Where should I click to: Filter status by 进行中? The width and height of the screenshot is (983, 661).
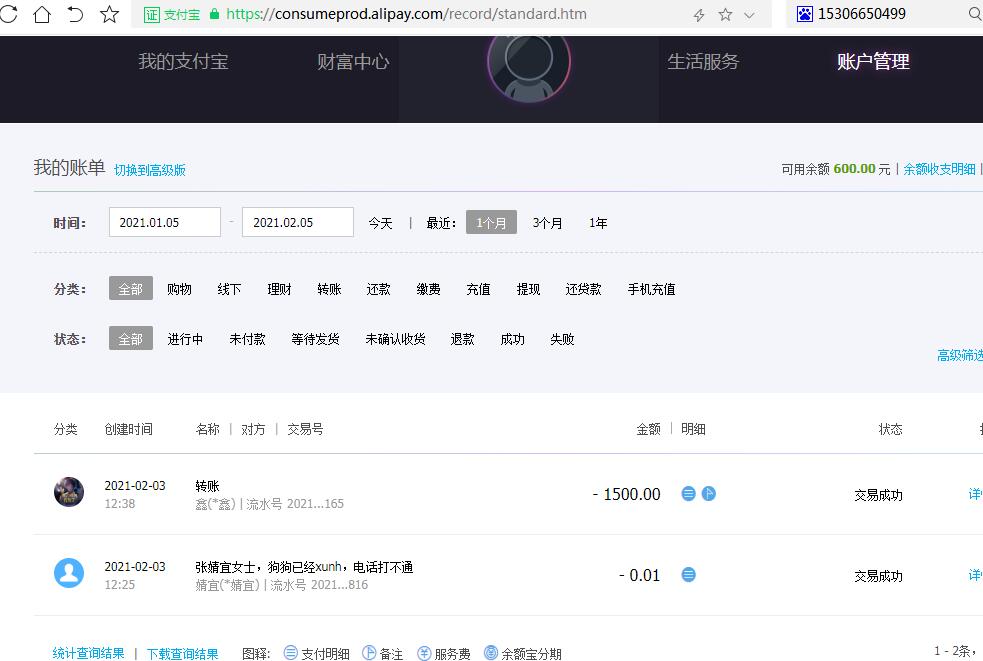pos(186,339)
